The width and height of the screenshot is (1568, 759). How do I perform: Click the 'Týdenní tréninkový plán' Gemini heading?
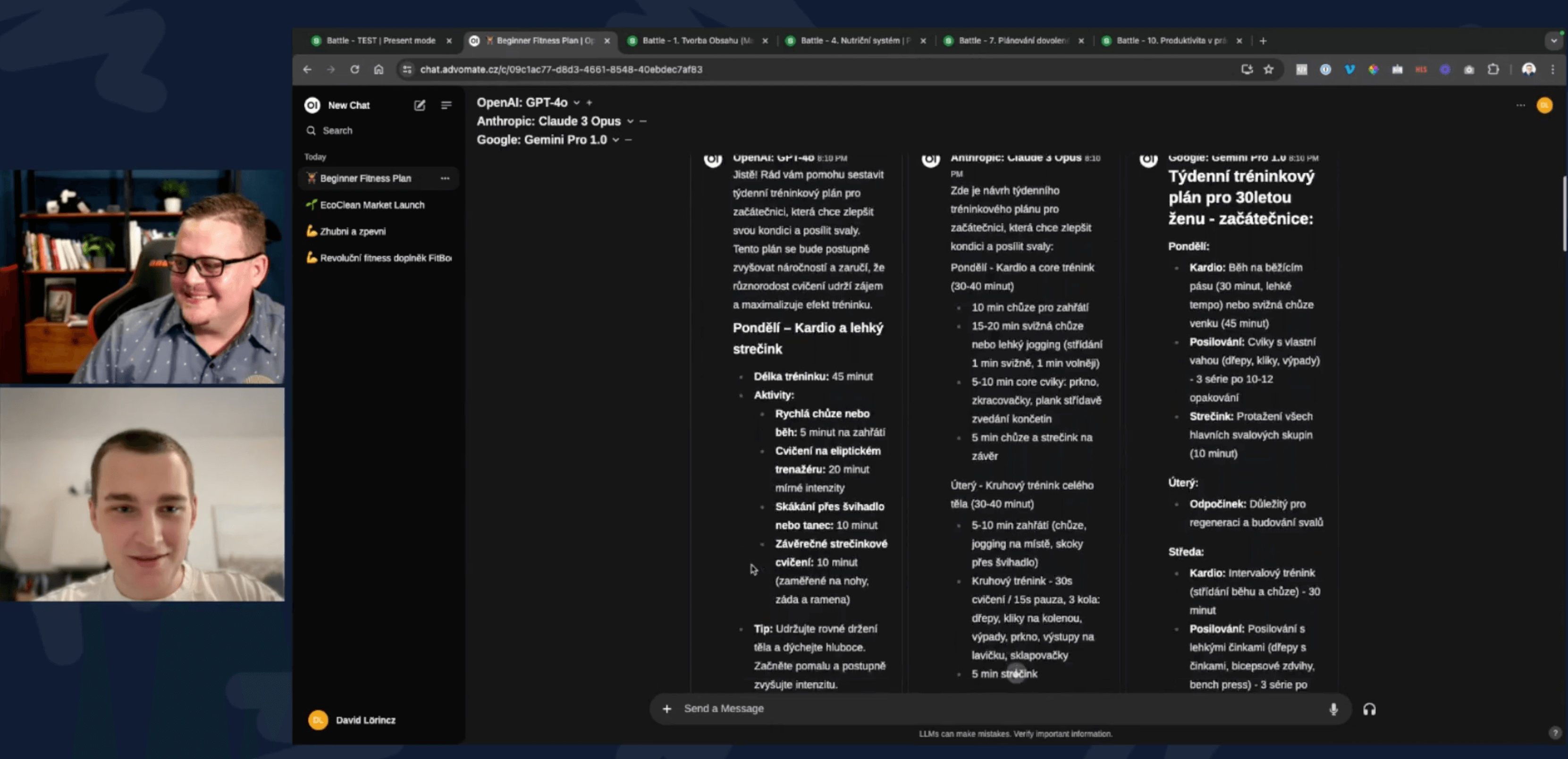(1241, 197)
